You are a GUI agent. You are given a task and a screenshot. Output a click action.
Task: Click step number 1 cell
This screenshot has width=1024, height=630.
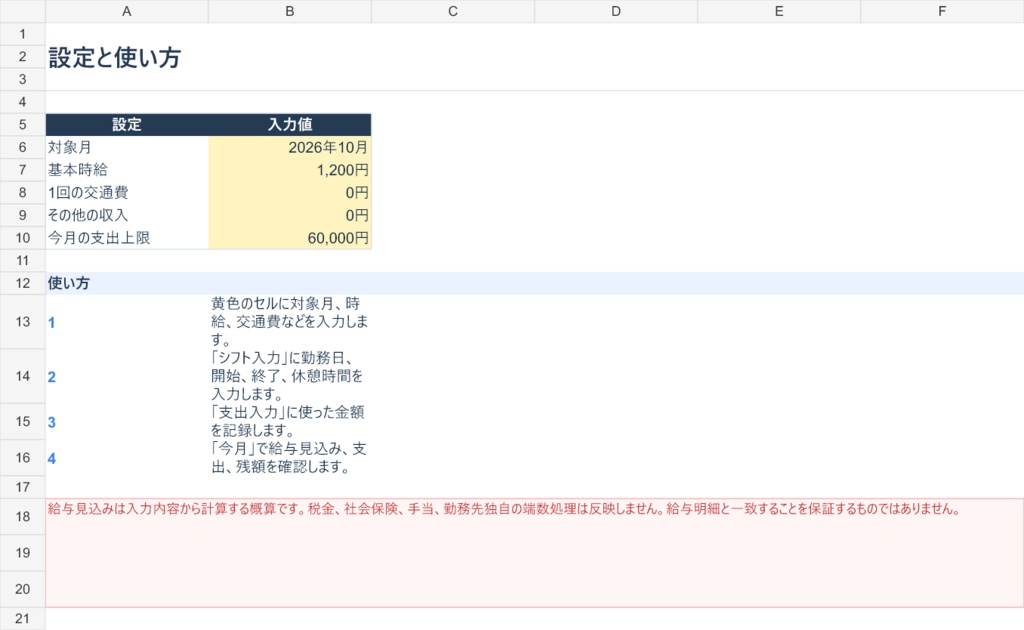tap(127, 322)
